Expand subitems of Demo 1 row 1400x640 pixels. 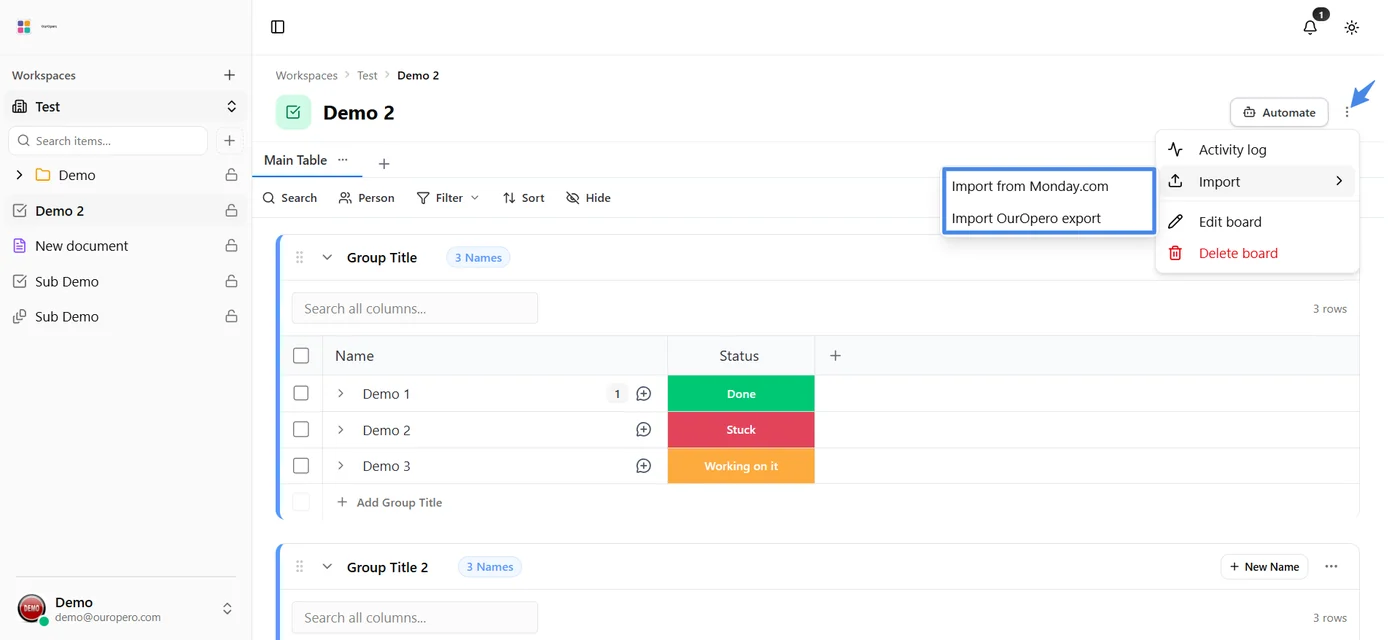click(341, 394)
